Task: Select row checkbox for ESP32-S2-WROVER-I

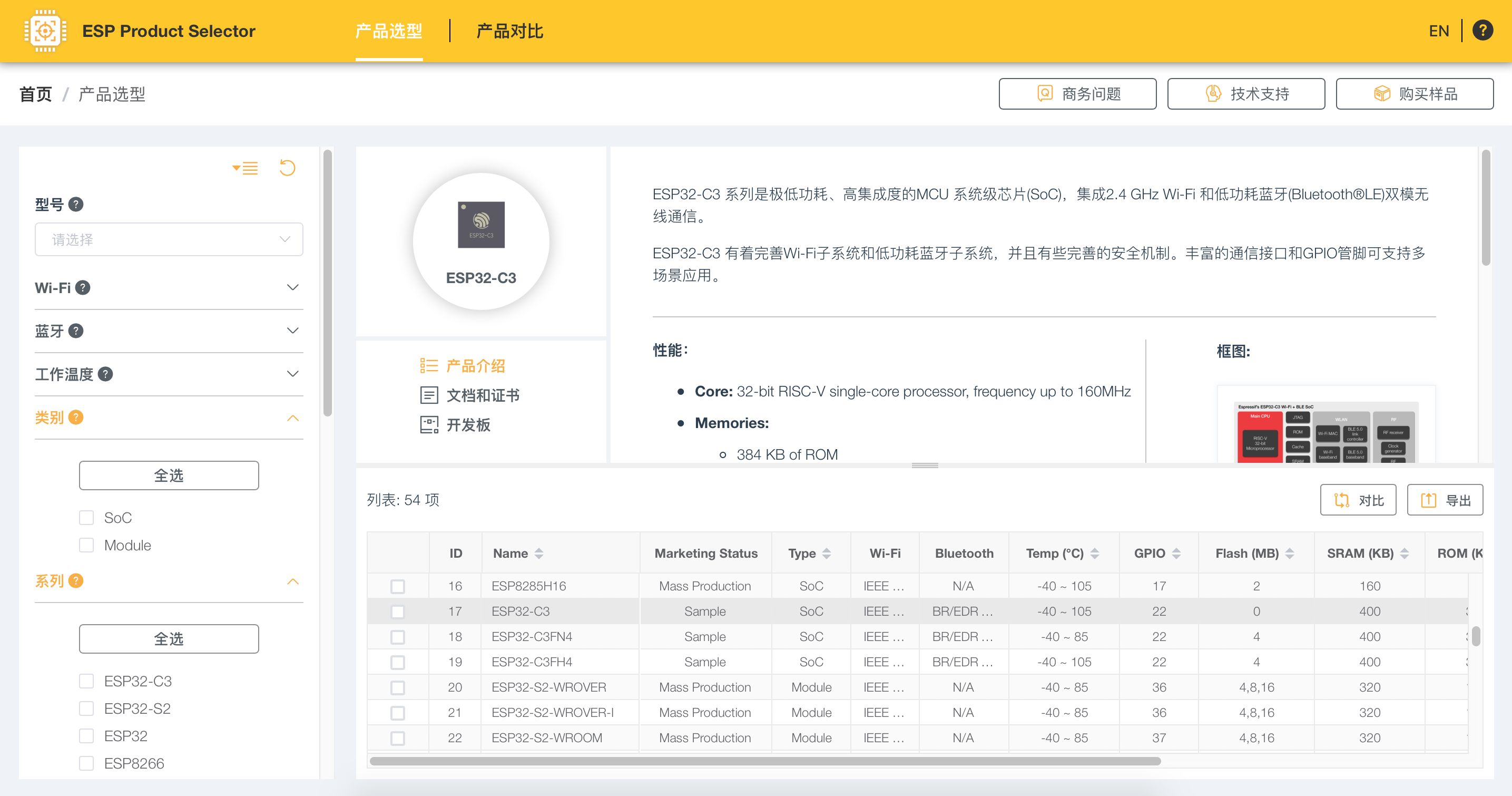Action: [398, 713]
